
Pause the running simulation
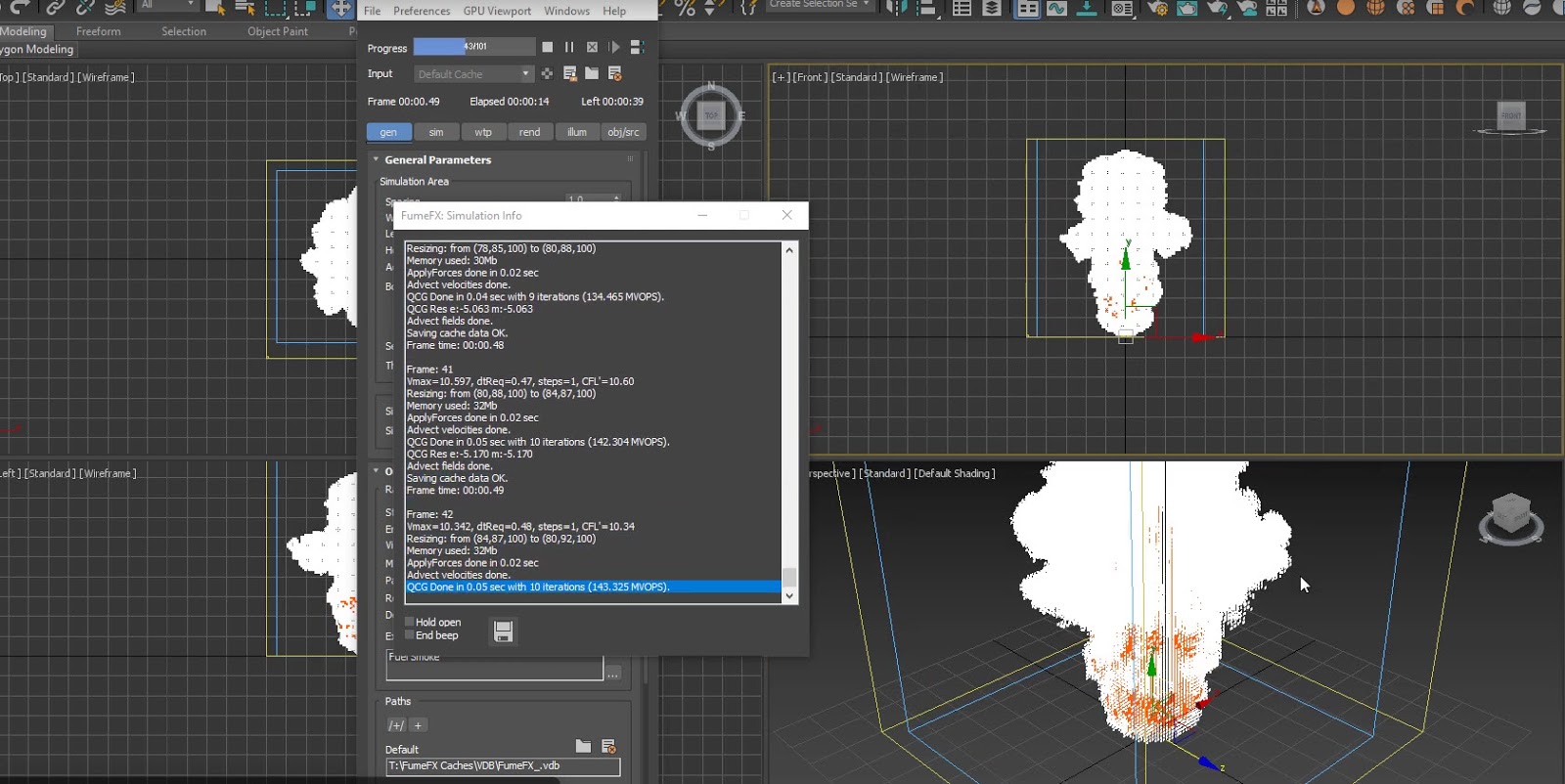point(569,47)
